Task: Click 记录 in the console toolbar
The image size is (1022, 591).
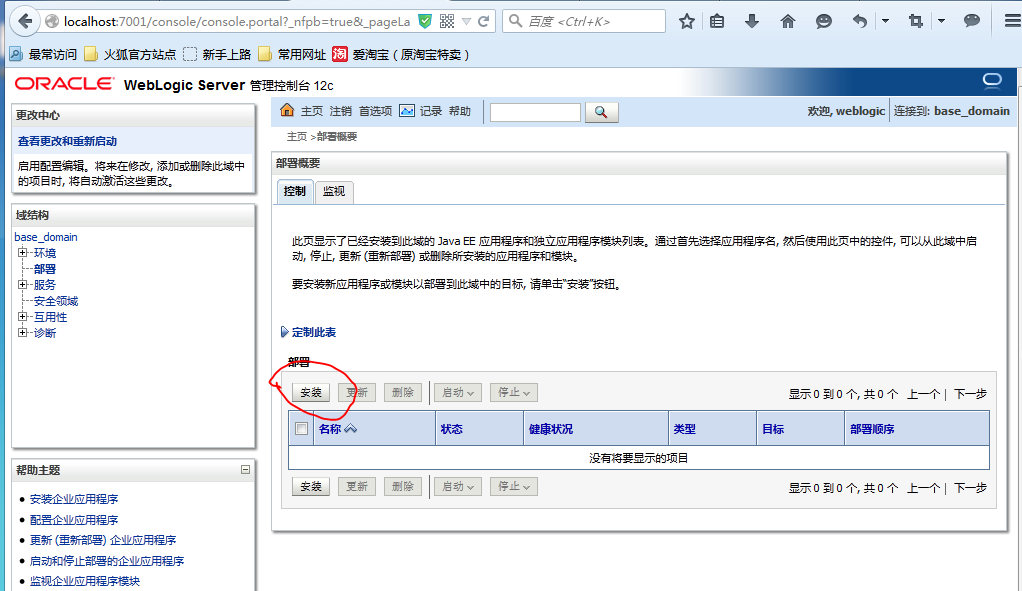Action: tap(430, 111)
